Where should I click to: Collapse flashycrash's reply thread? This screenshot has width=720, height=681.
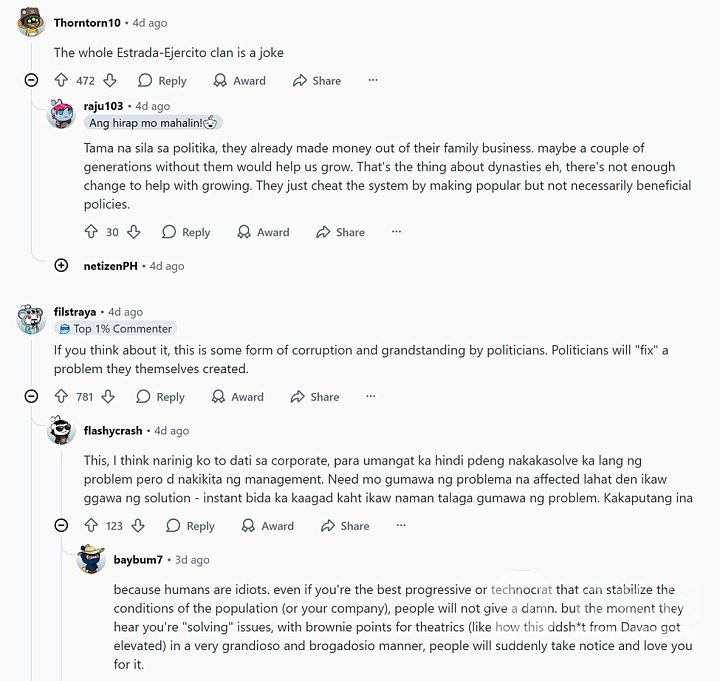click(61, 526)
